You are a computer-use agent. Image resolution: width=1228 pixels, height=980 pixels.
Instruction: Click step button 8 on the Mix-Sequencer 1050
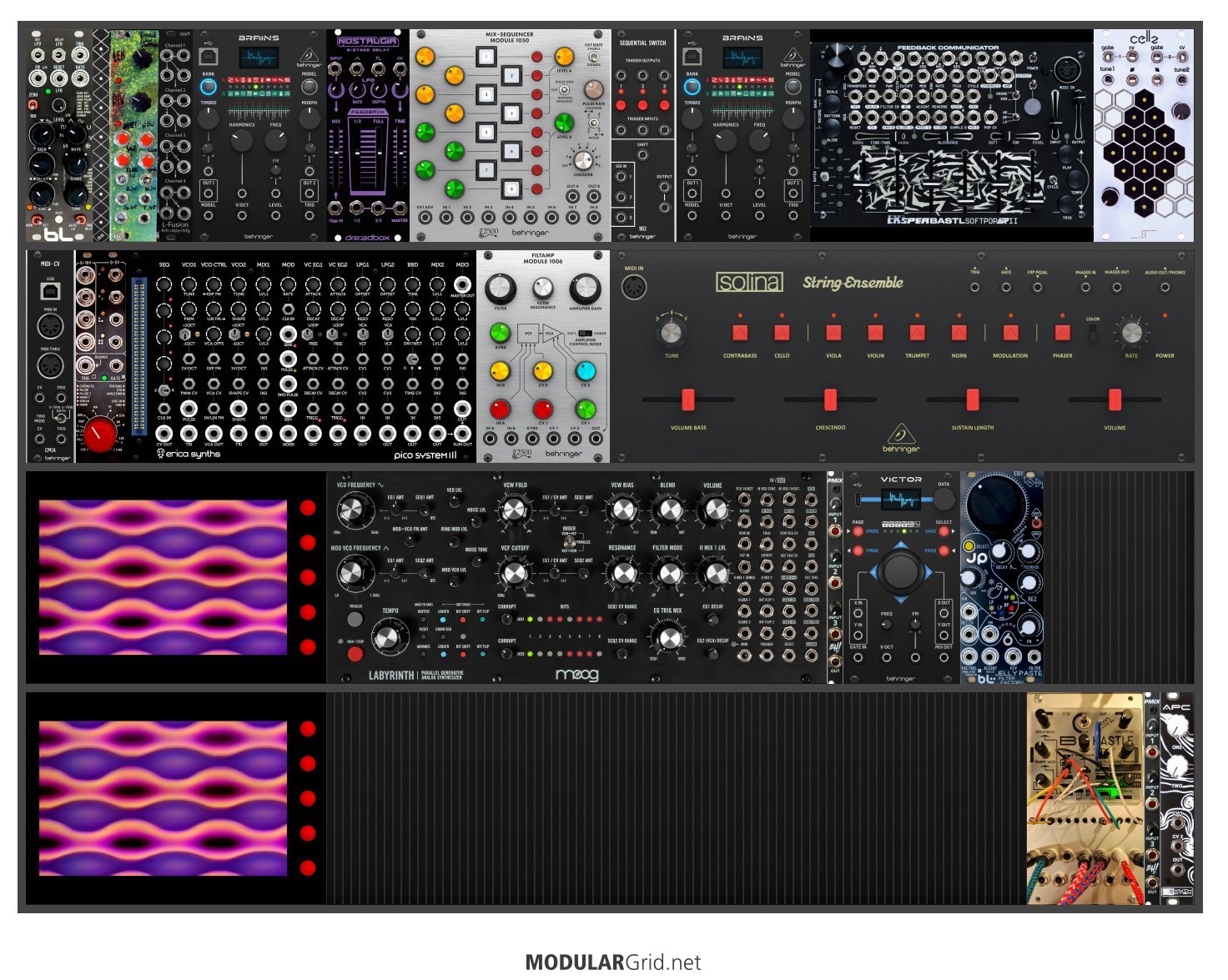coord(511,188)
